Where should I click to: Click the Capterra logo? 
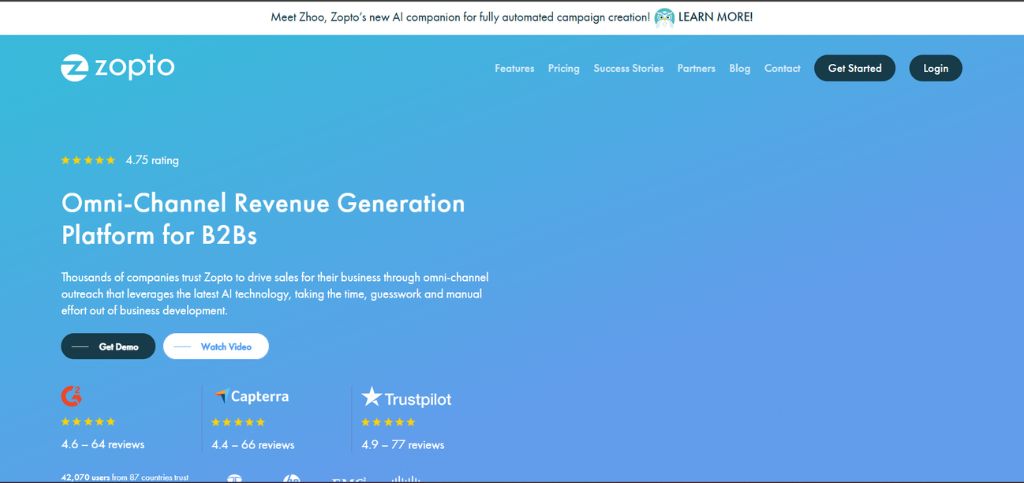click(x=251, y=396)
